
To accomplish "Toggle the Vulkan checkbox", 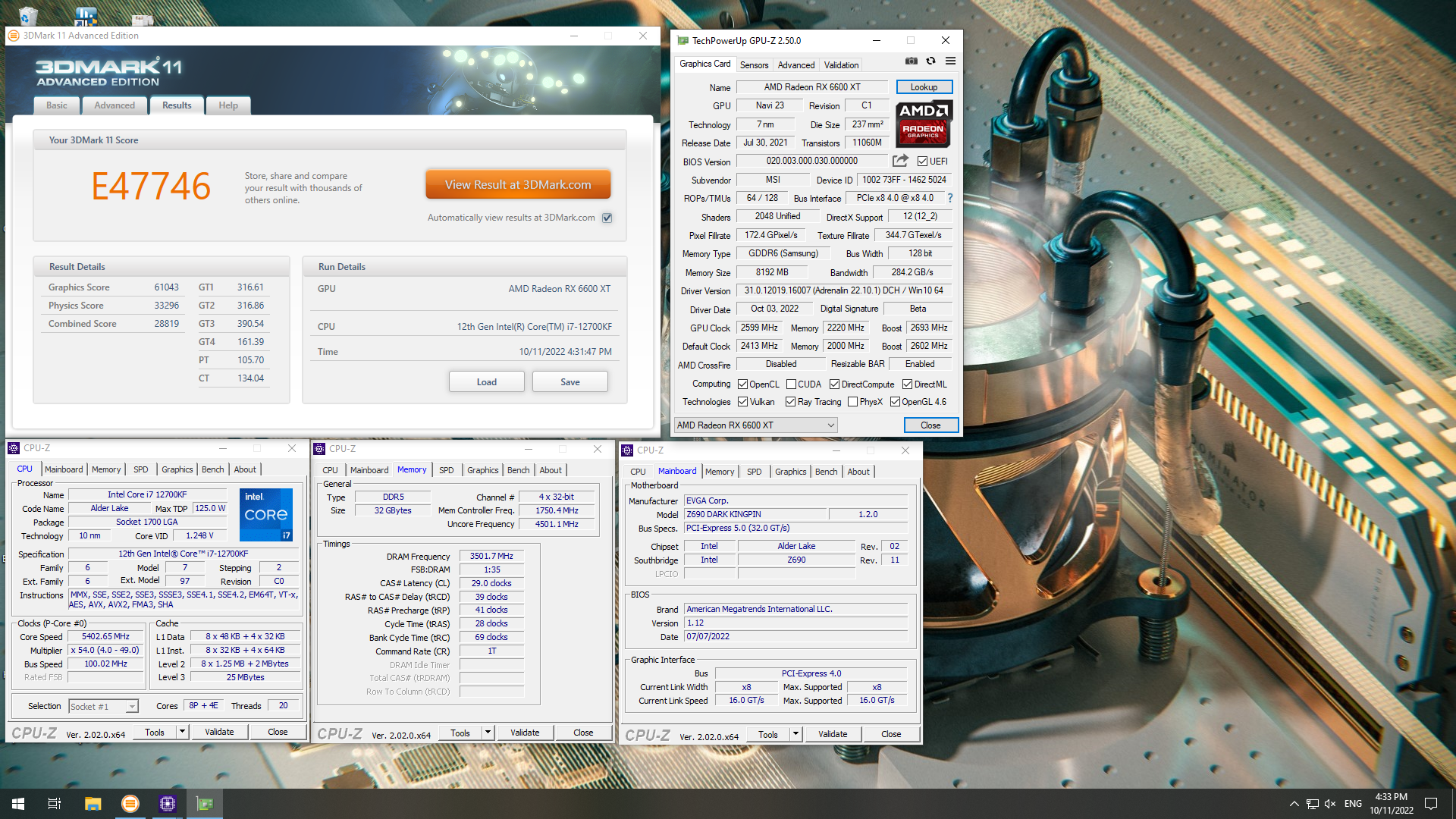I will [743, 402].
